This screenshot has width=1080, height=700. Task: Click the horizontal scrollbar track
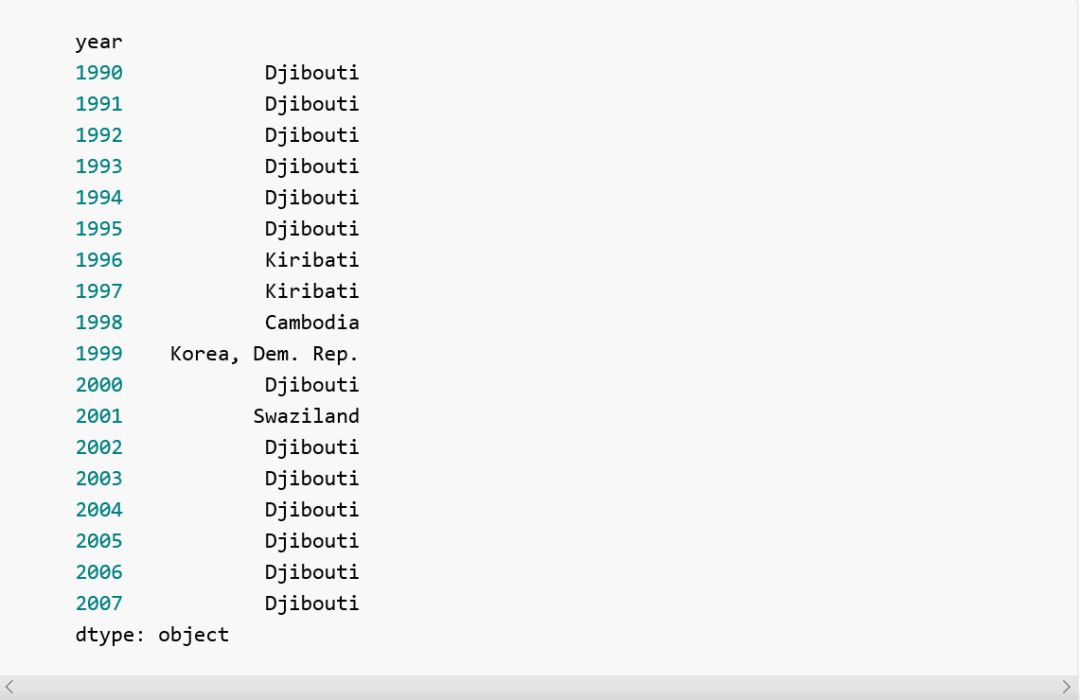point(538,687)
